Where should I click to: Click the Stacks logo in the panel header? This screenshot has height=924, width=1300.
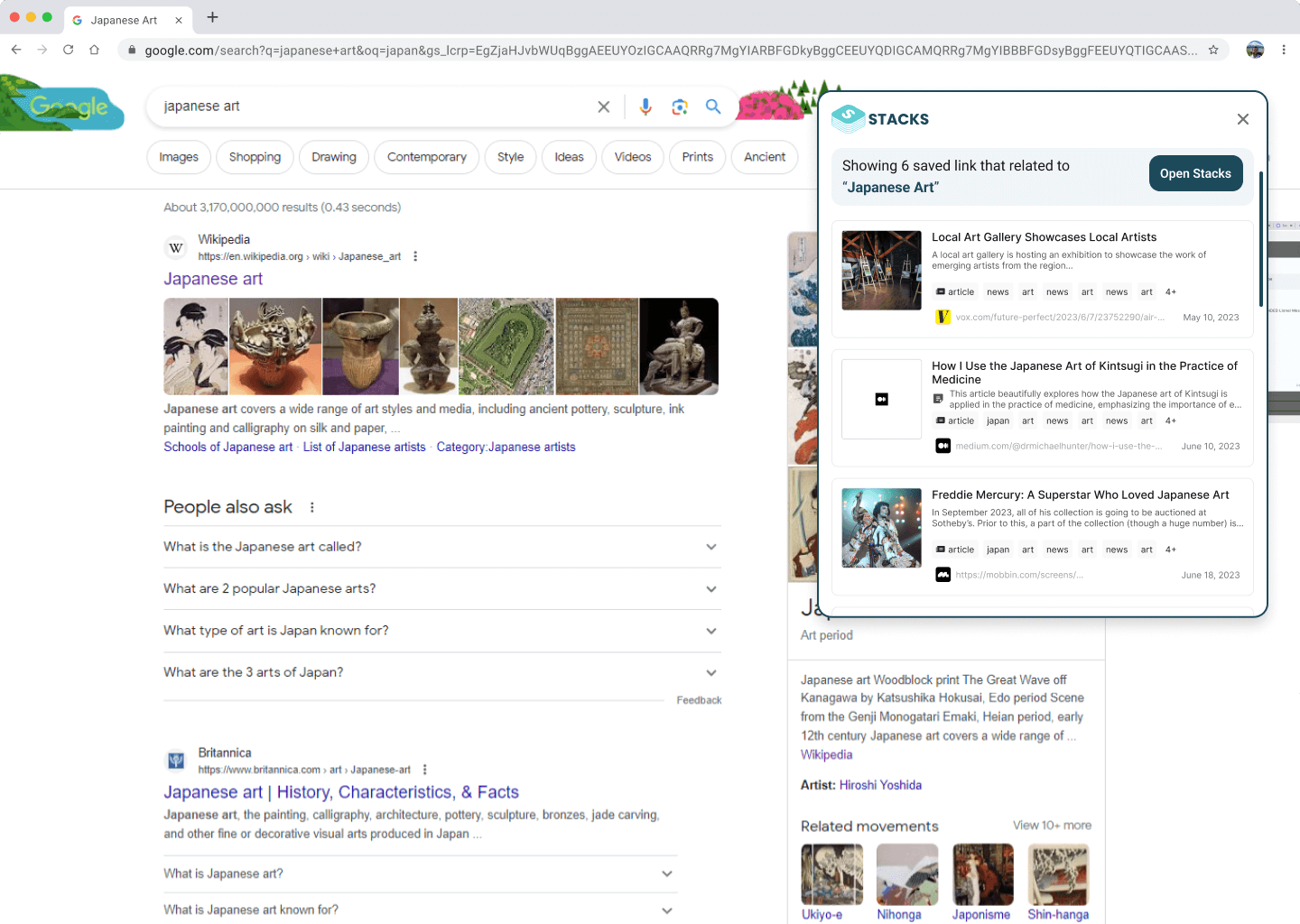[x=848, y=118]
